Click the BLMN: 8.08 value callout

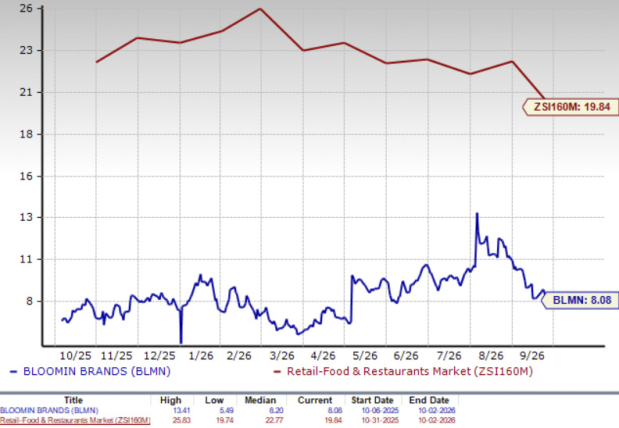(580, 300)
